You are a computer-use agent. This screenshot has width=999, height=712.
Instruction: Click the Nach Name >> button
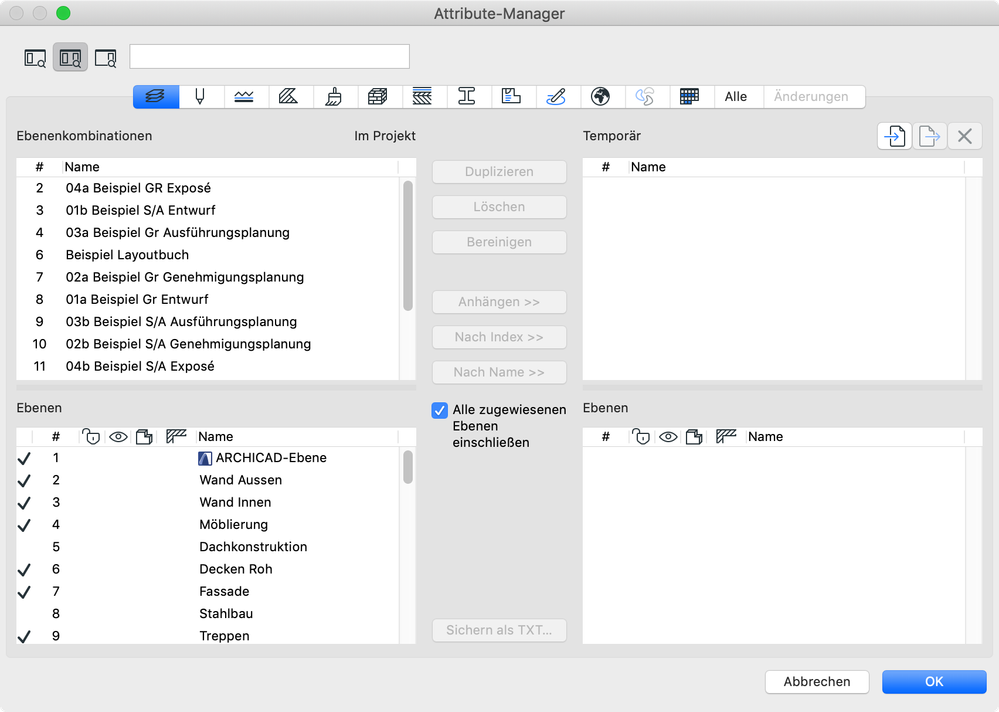coord(499,372)
